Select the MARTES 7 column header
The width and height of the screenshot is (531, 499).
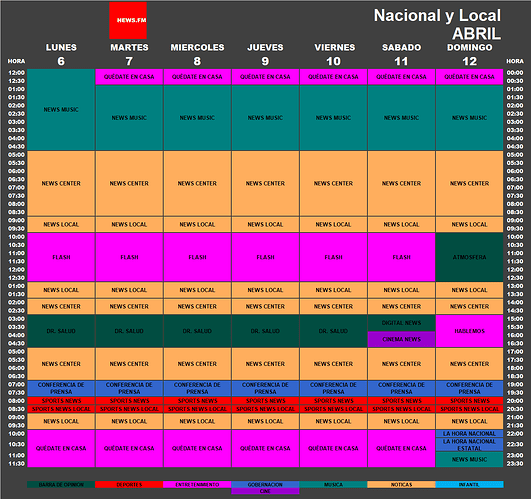(x=129, y=54)
